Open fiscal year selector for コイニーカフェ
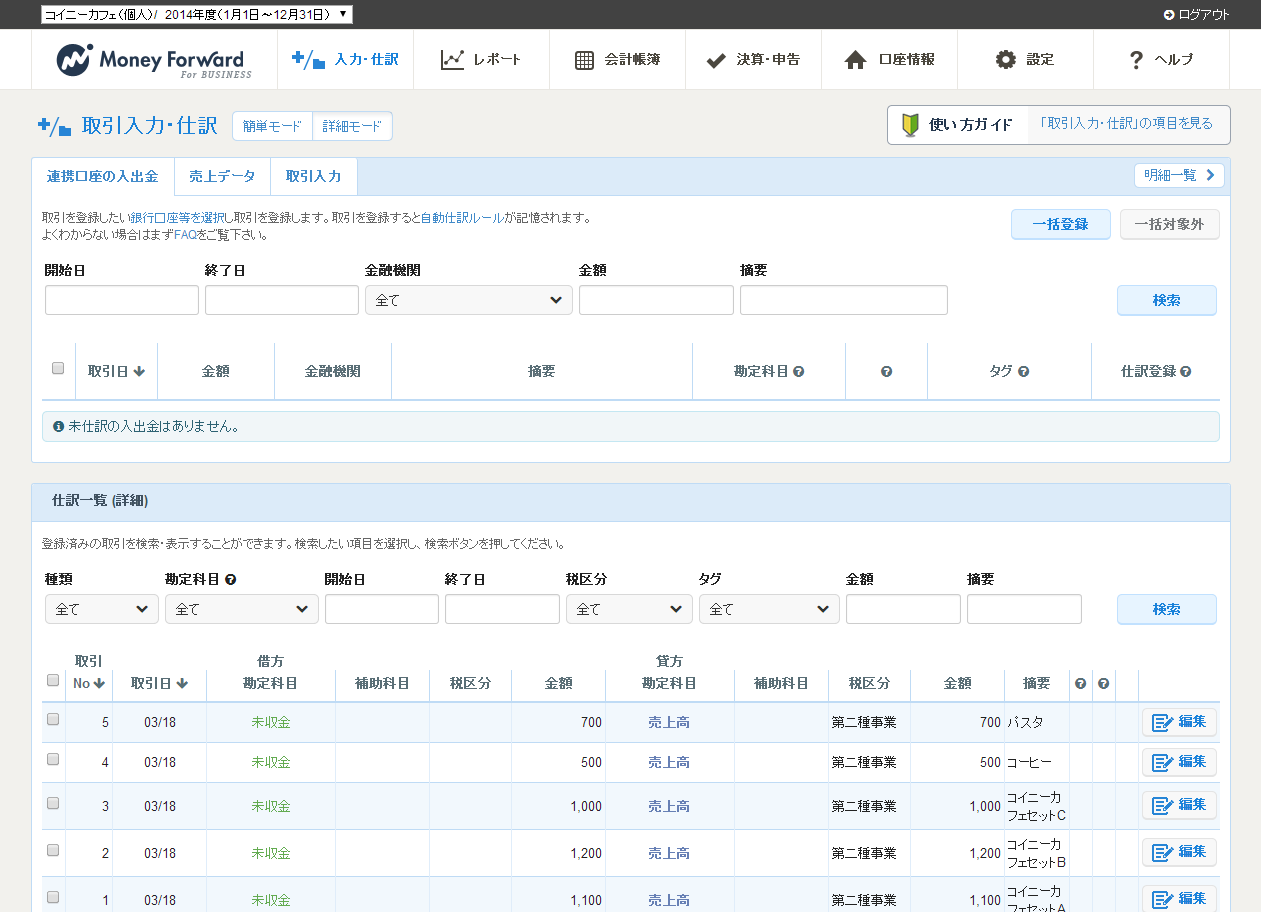This screenshot has height=912, width=1261. (196, 14)
